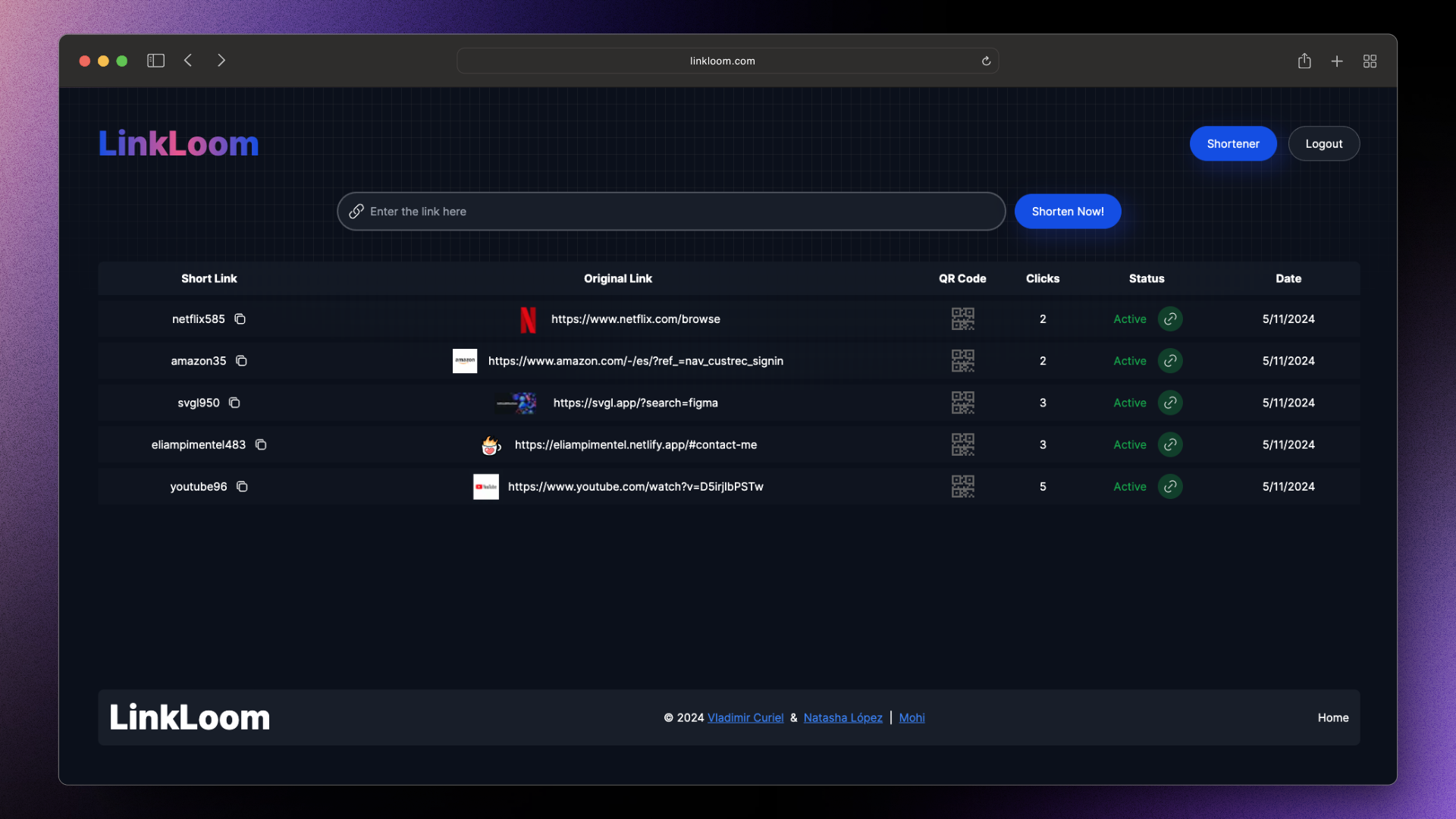The width and height of the screenshot is (1456, 819).
Task: Click the eliampimentel483 short link text
Action: point(199,444)
